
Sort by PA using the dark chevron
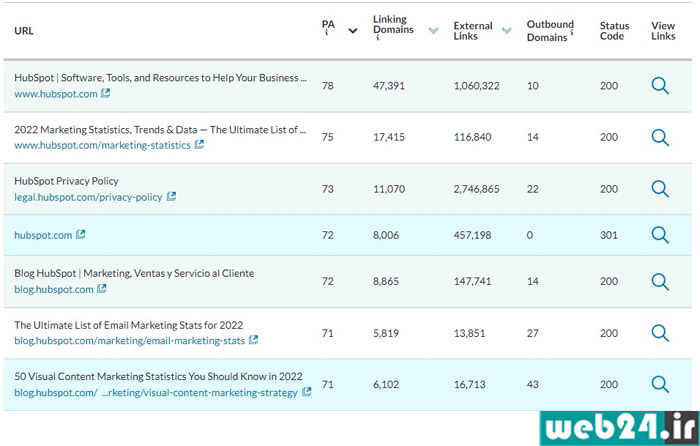(353, 31)
